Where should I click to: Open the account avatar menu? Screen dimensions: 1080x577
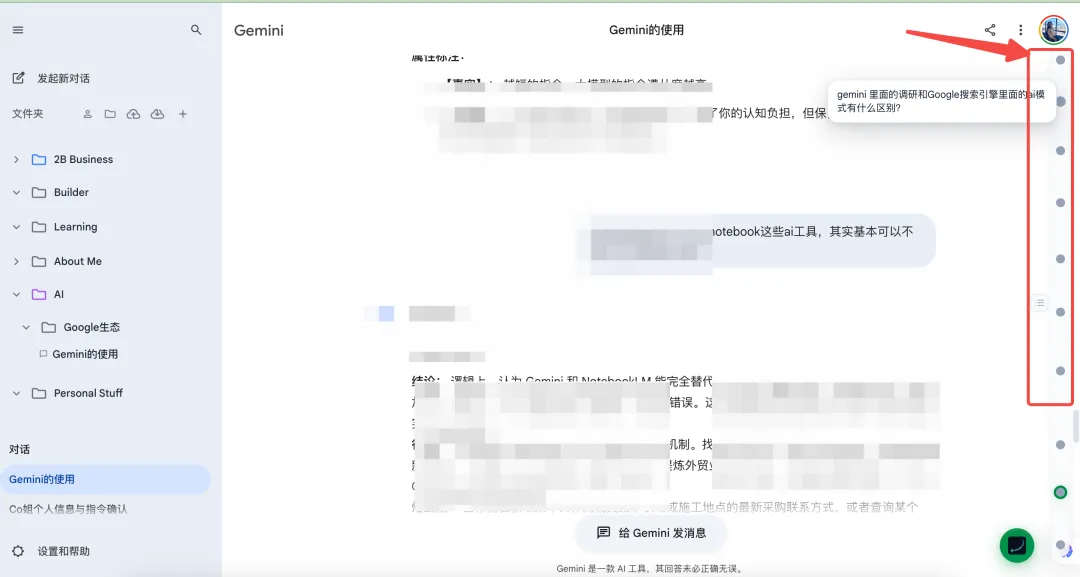point(1053,30)
